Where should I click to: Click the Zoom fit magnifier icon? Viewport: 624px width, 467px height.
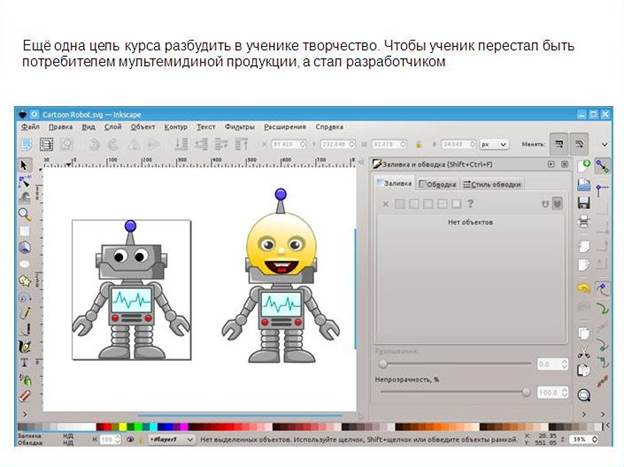[x=584, y=395]
